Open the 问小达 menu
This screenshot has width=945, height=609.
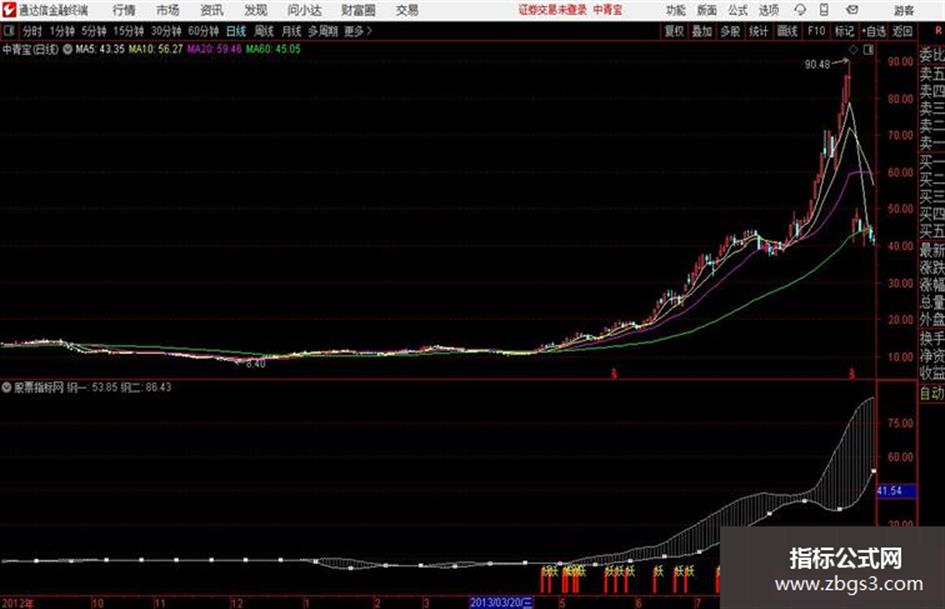pyautogui.click(x=304, y=10)
